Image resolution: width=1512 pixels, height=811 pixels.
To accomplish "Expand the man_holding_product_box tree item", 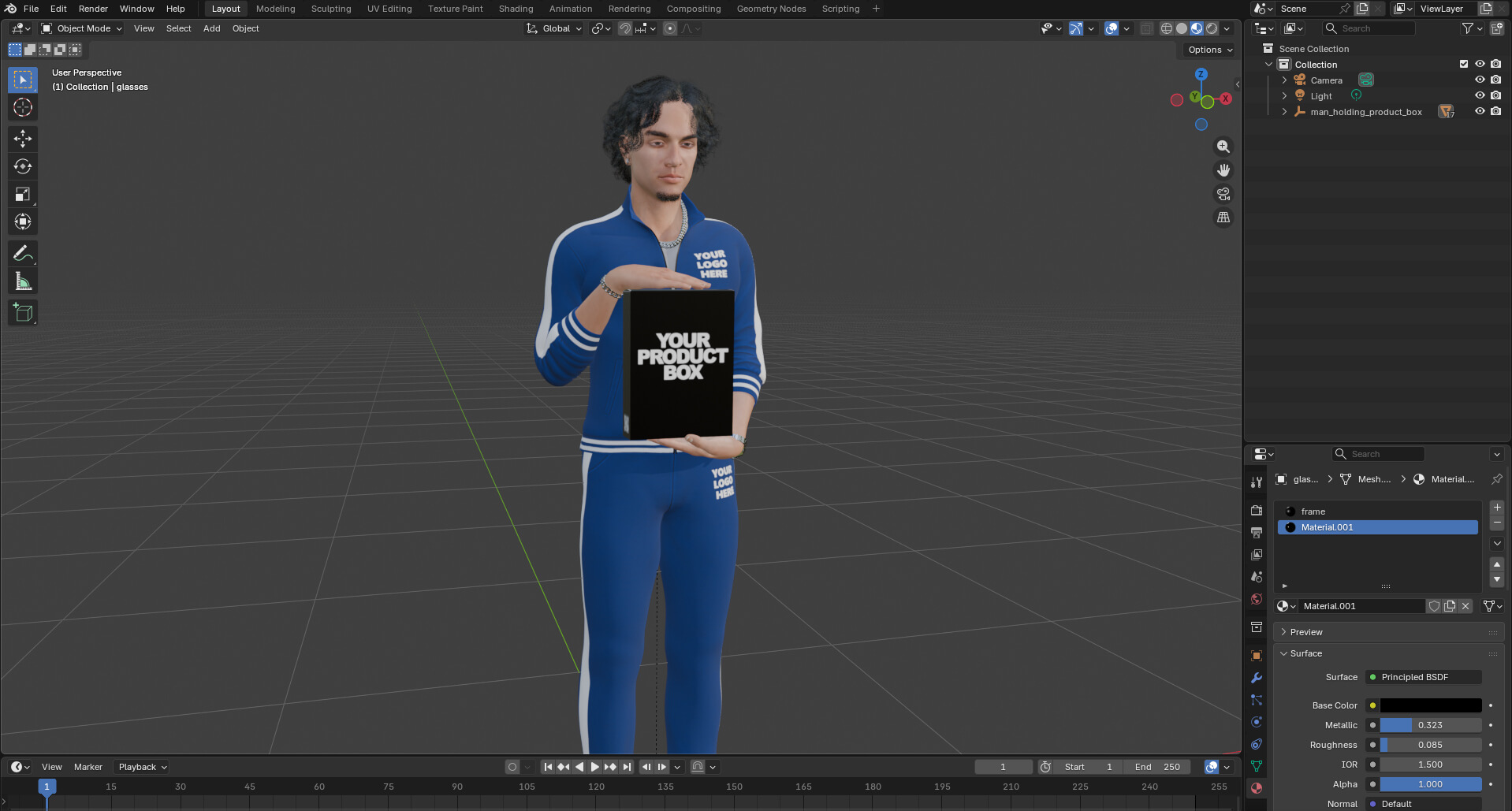I will [1284, 112].
